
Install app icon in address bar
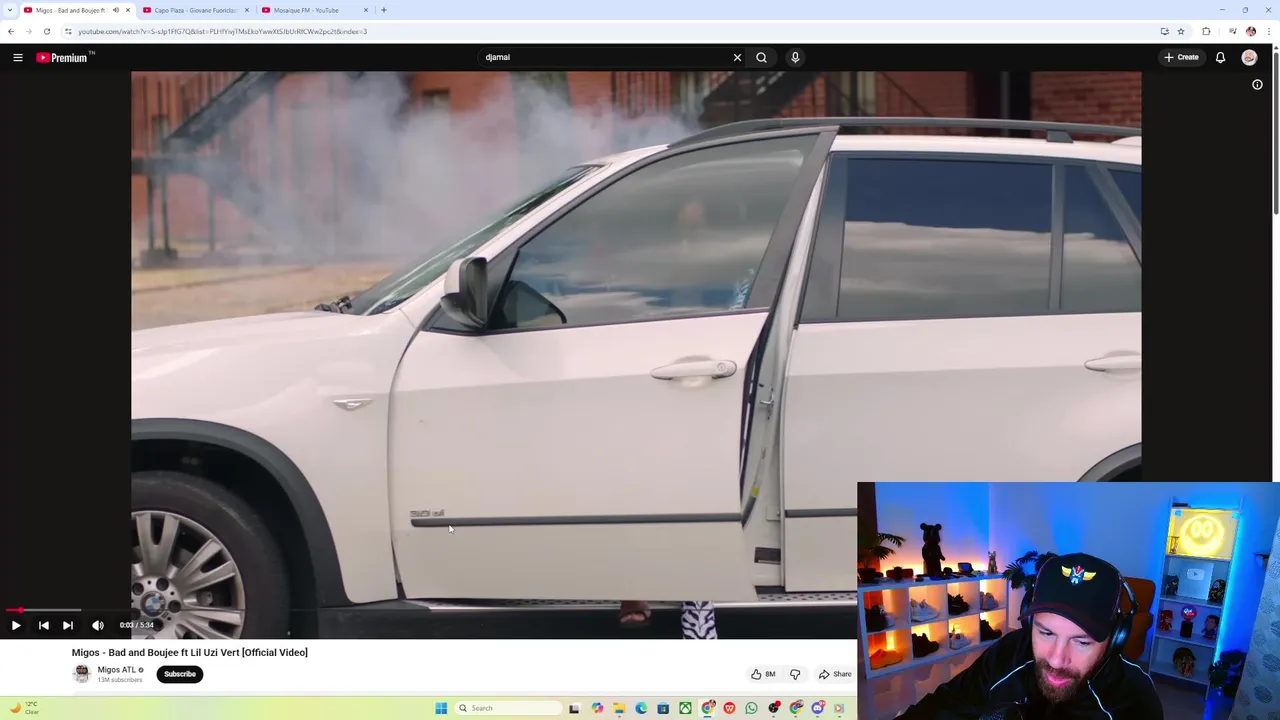click(1164, 31)
